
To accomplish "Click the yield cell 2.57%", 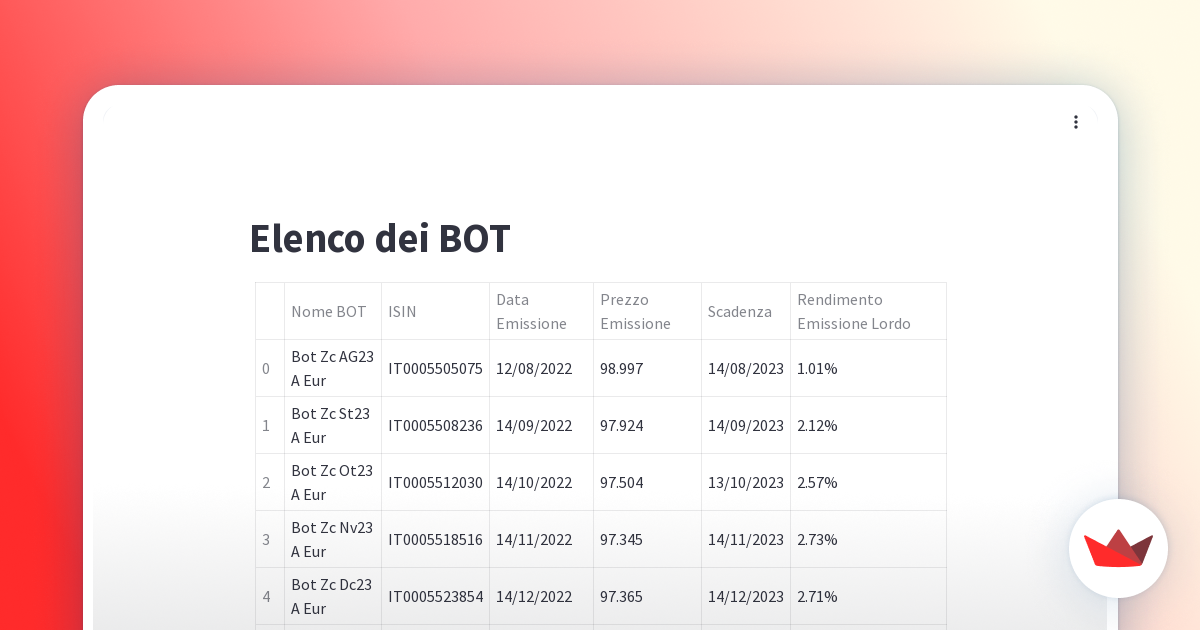I will (869, 482).
